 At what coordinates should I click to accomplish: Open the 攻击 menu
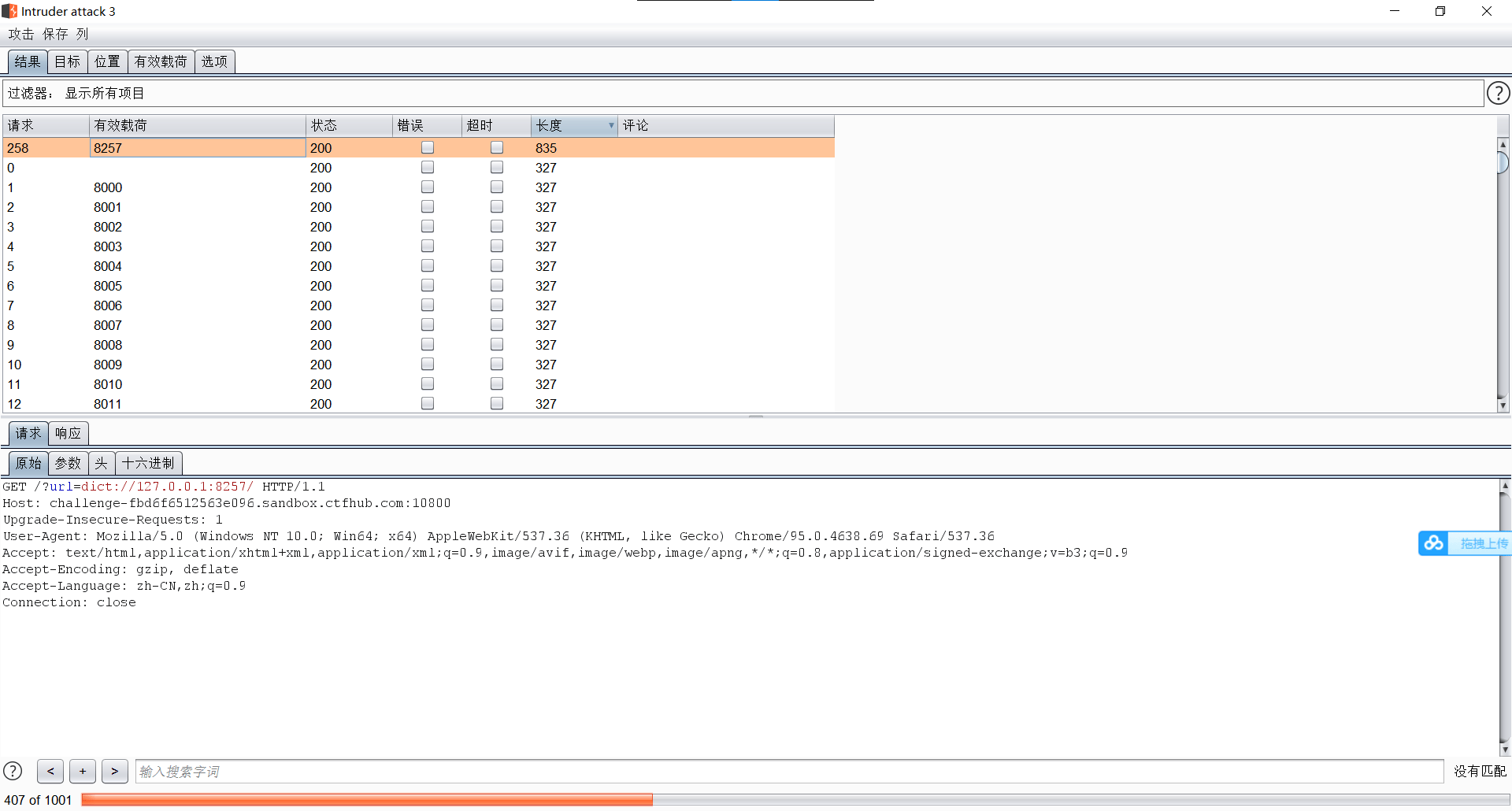(21, 34)
